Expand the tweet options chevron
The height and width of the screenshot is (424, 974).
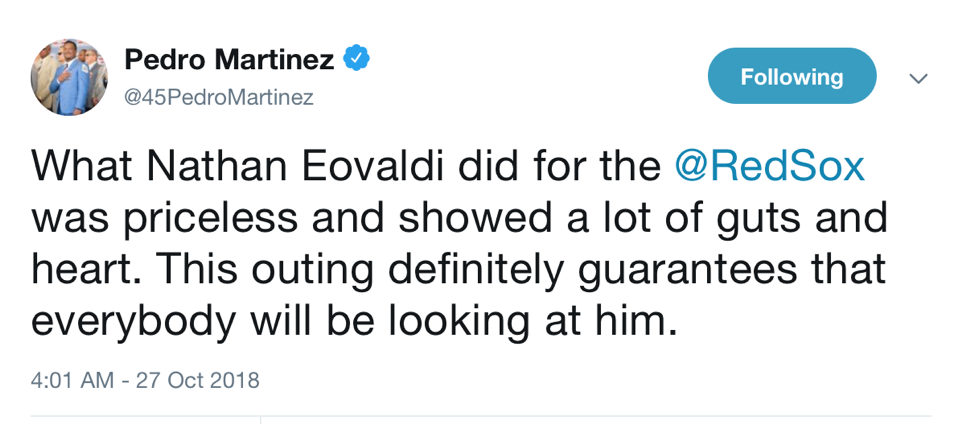pos(918,78)
